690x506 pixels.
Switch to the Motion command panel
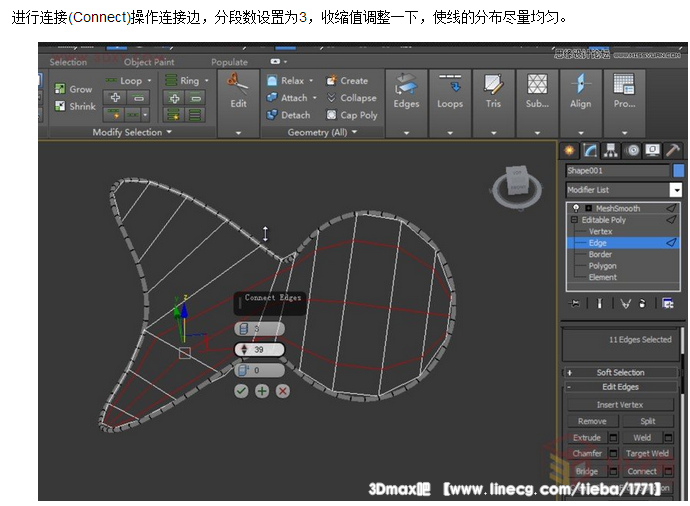[x=633, y=151]
